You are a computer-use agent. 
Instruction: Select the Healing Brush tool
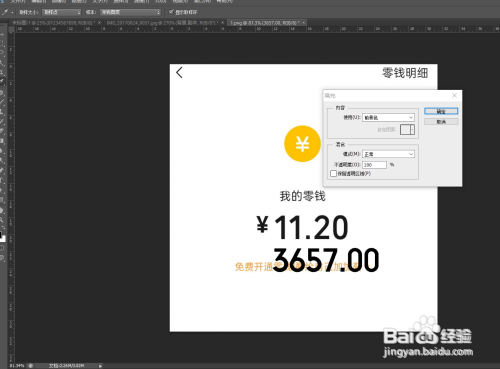coord(2,92)
